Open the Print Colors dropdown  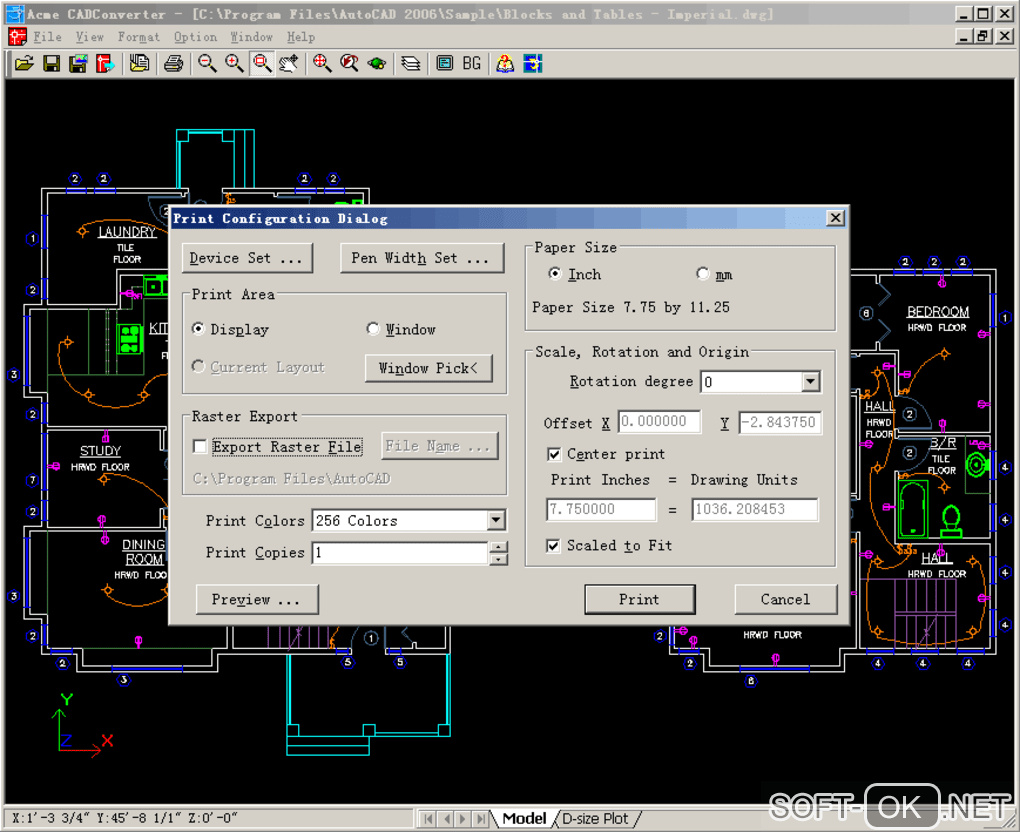pyautogui.click(x=496, y=521)
